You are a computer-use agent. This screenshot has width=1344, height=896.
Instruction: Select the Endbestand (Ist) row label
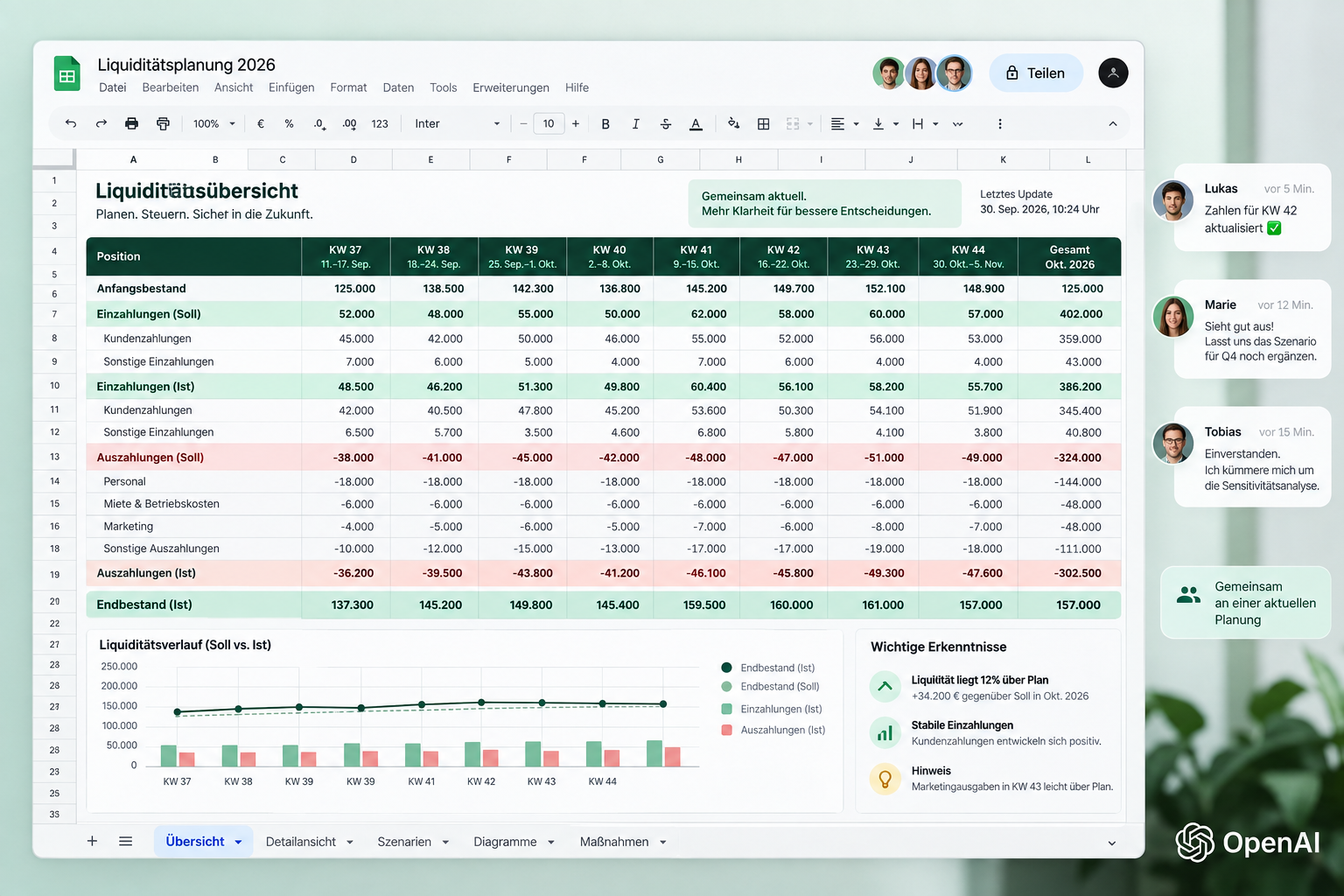click(144, 605)
